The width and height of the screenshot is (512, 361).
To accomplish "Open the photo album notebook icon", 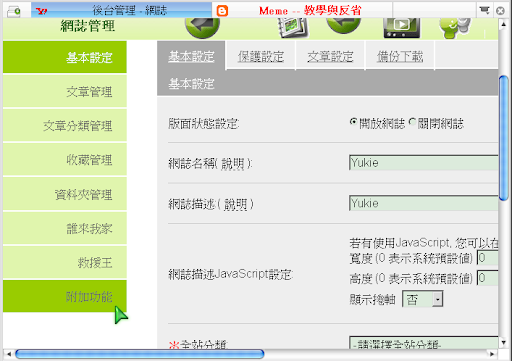I will coord(293,27).
